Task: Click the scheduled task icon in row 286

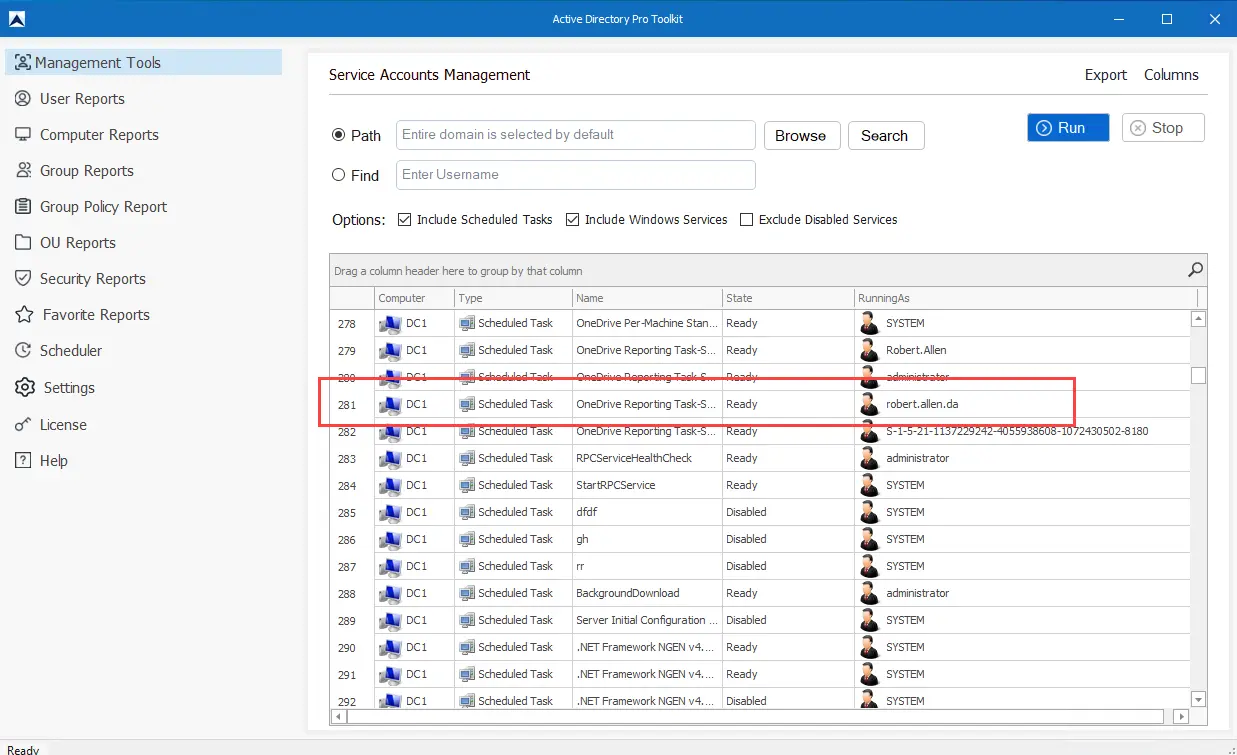Action: [x=467, y=539]
